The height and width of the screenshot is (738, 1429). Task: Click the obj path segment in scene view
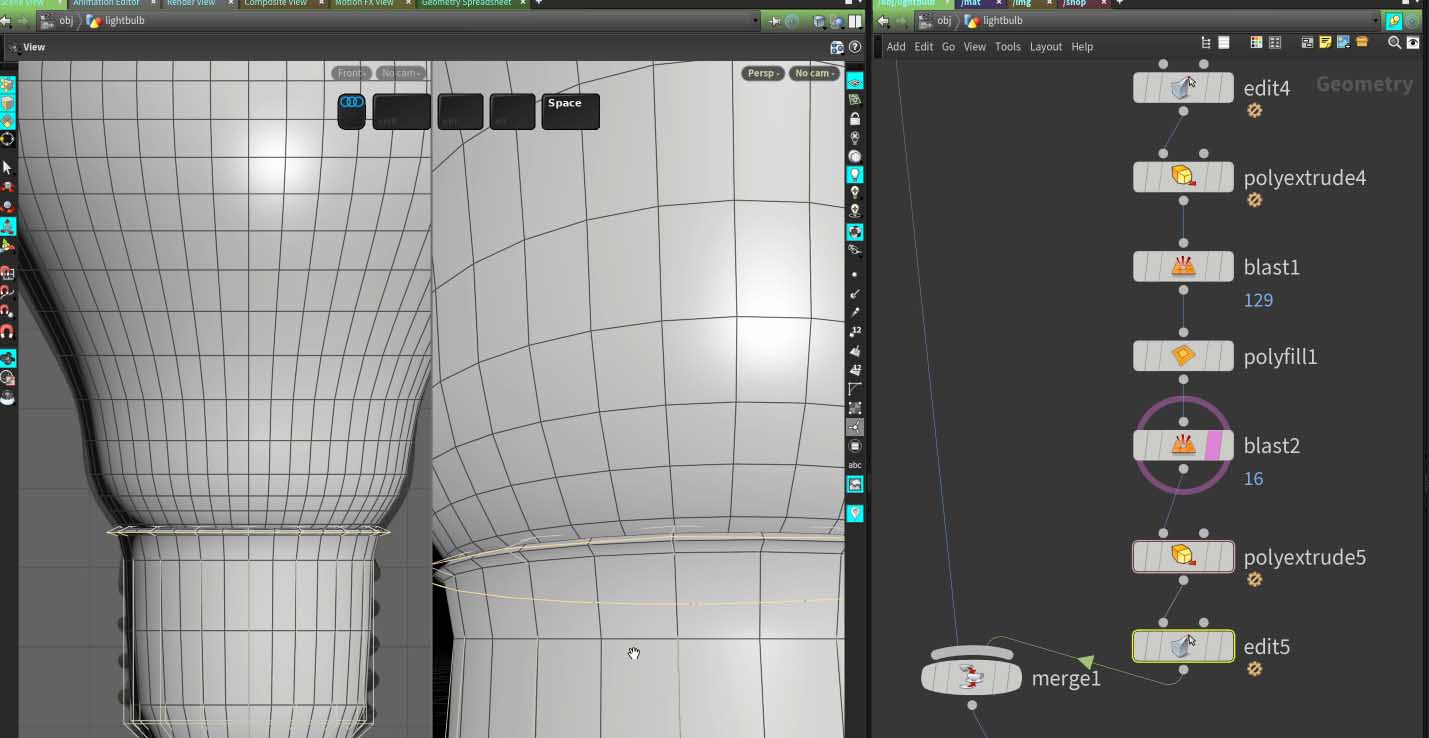point(66,21)
